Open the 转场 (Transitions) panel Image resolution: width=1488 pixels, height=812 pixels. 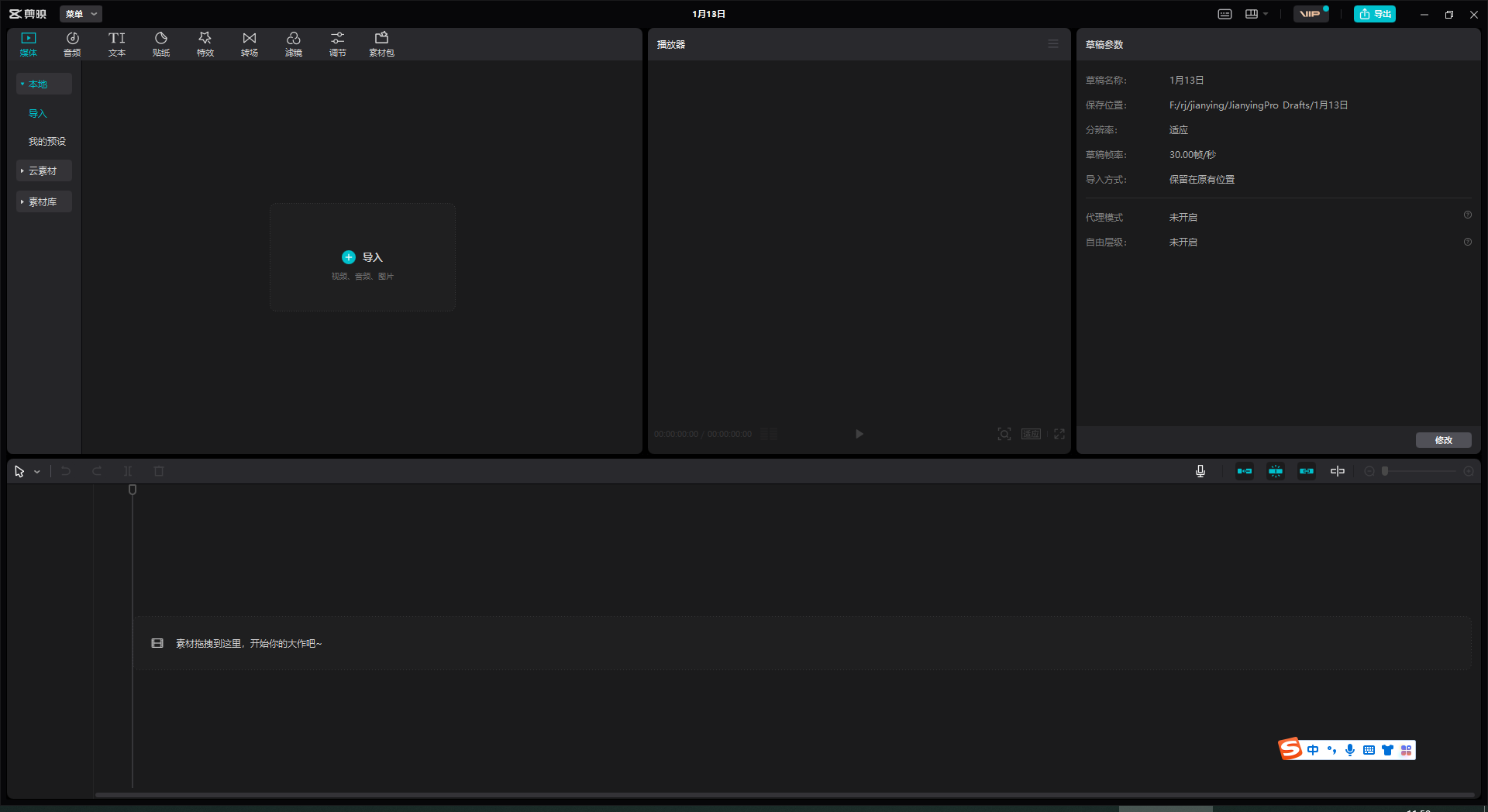pos(250,44)
